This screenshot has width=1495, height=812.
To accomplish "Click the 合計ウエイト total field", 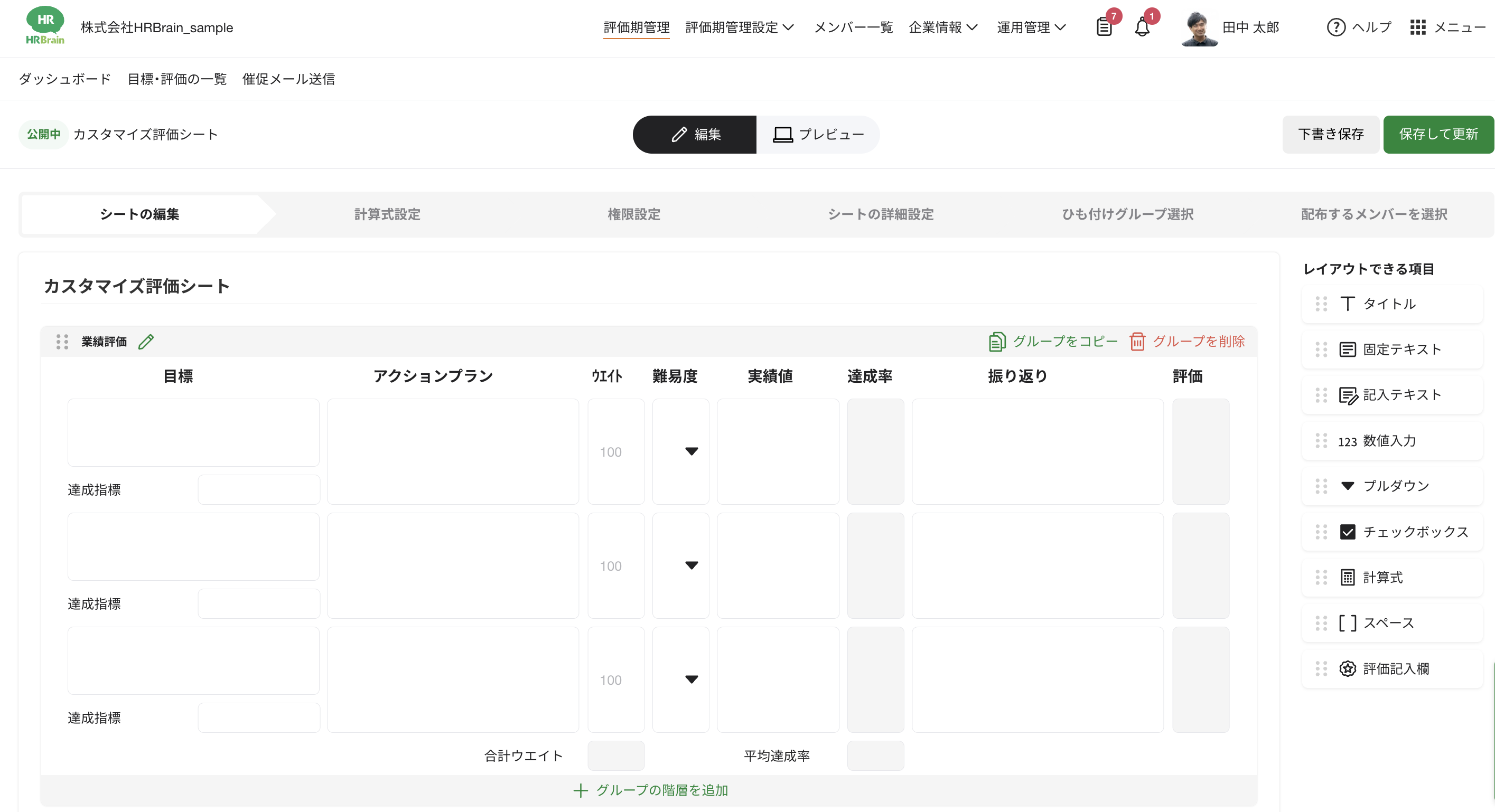I will tap(616, 756).
